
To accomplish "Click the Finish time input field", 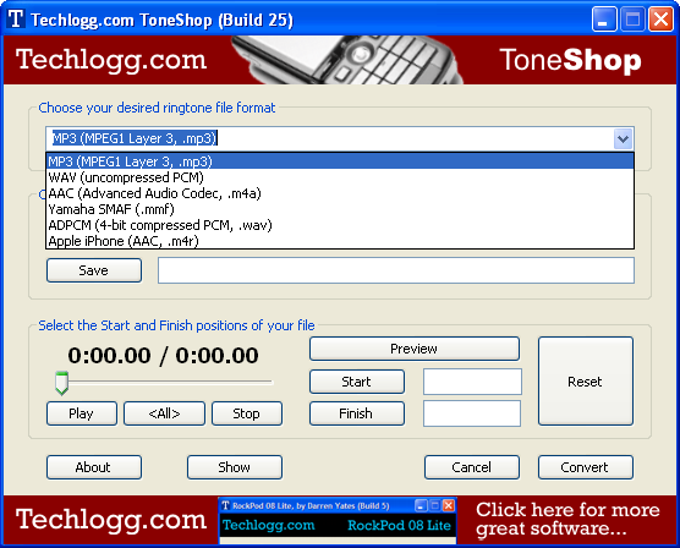I will point(472,414).
